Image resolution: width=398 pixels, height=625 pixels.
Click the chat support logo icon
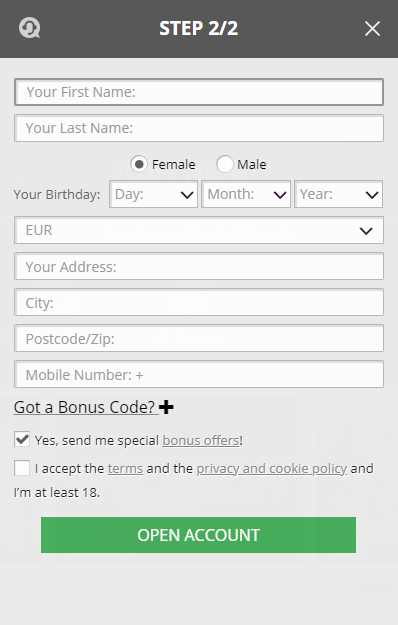tap(29, 28)
